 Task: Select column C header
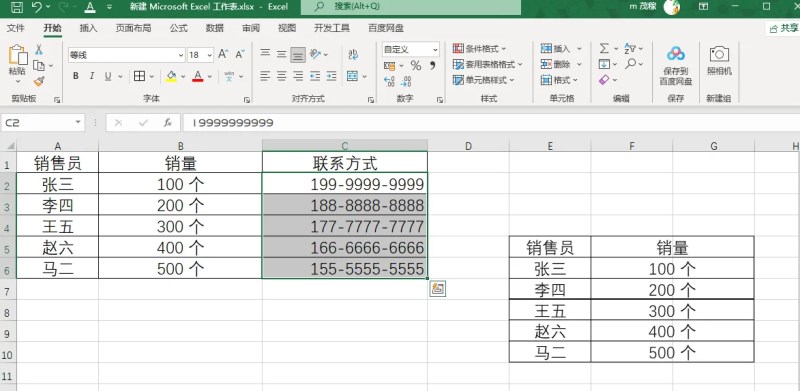345,146
